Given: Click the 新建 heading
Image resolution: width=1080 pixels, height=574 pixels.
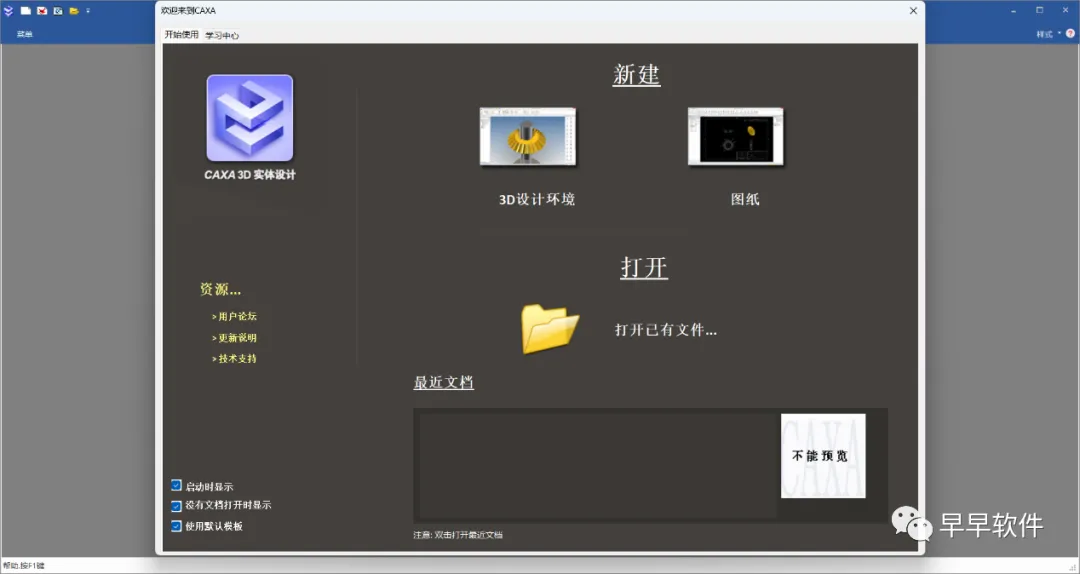Looking at the screenshot, I should click(x=636, y=74).
